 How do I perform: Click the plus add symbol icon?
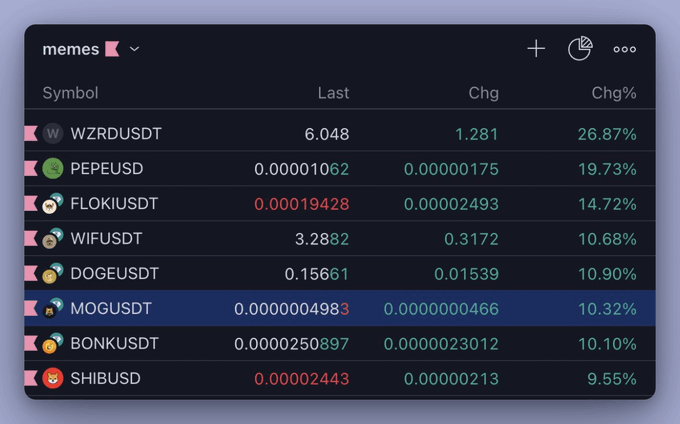pyautogui.click(x=536, y=49)
